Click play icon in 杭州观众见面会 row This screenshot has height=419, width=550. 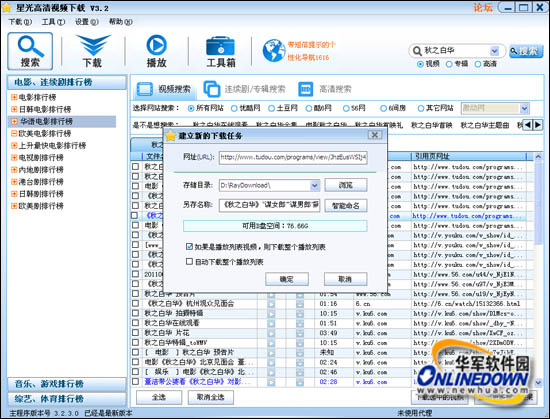271,304
